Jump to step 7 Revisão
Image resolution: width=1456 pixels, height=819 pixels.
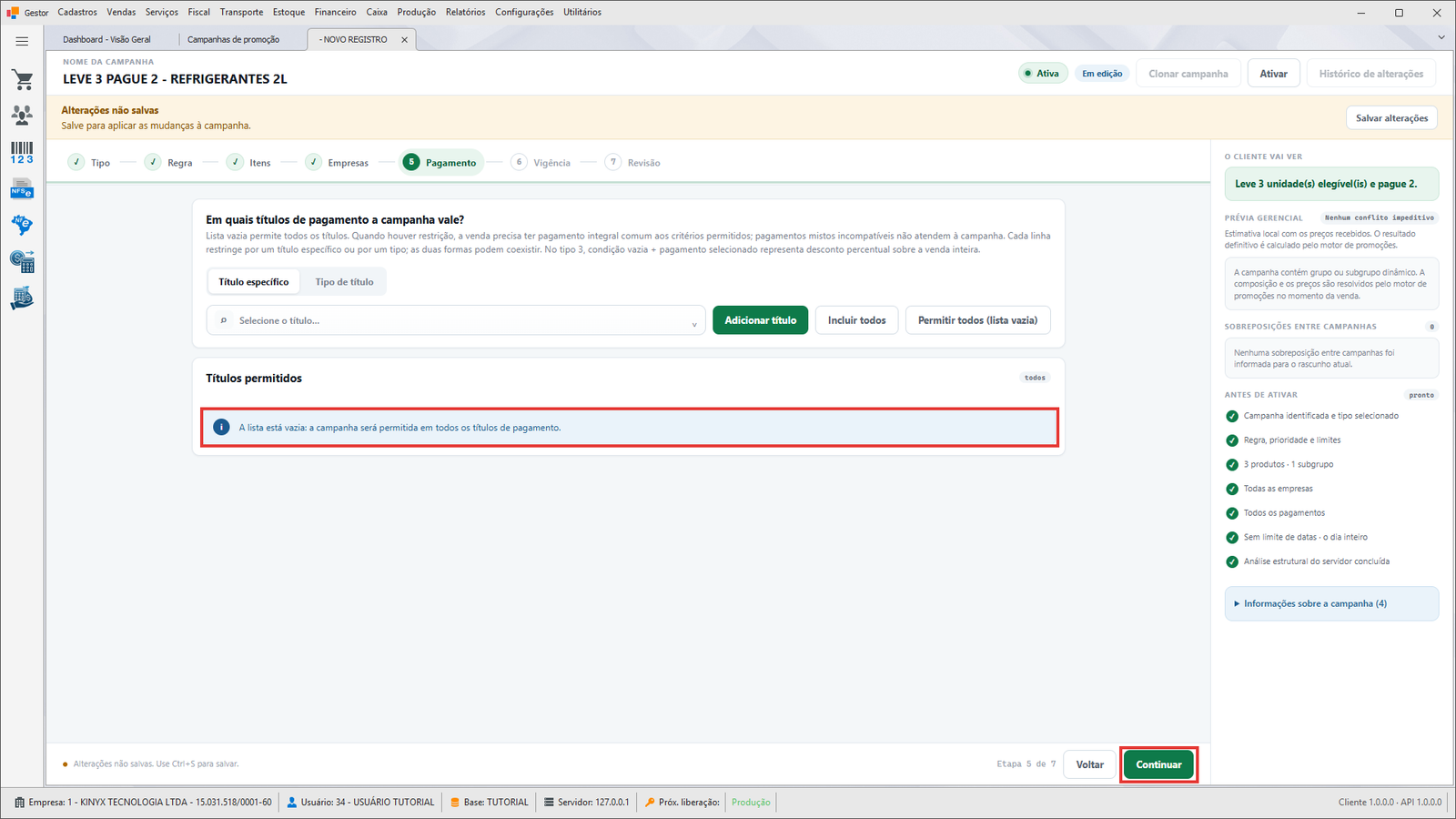(x=632, y=162)
